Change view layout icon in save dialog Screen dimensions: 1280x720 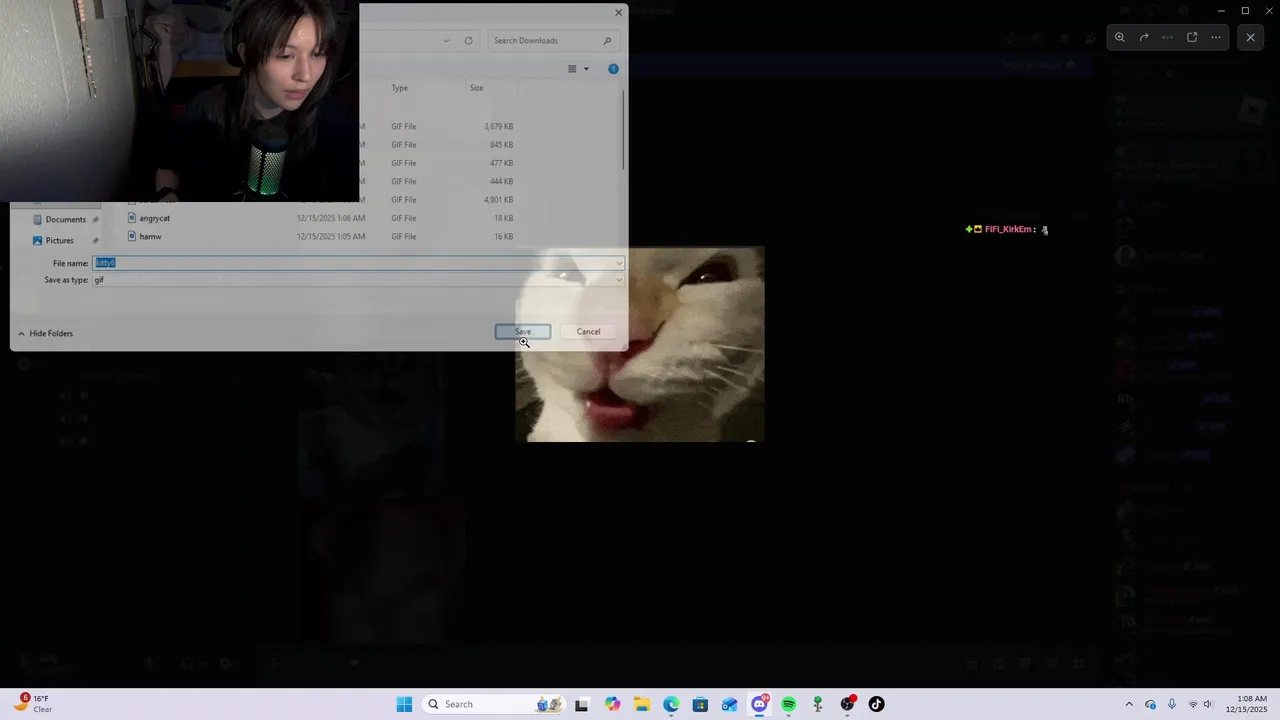pos(572,69)
